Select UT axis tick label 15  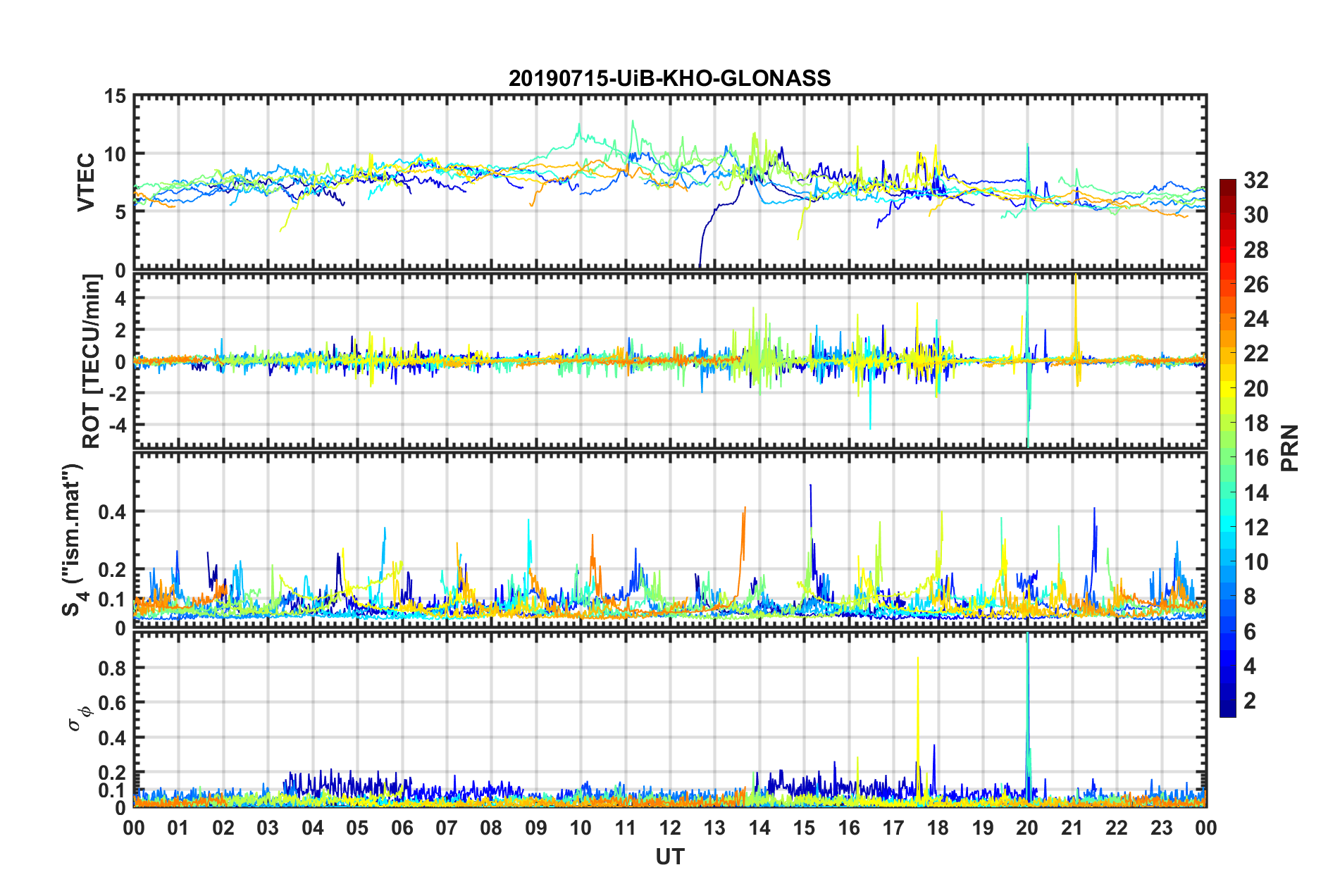(804, 828)
